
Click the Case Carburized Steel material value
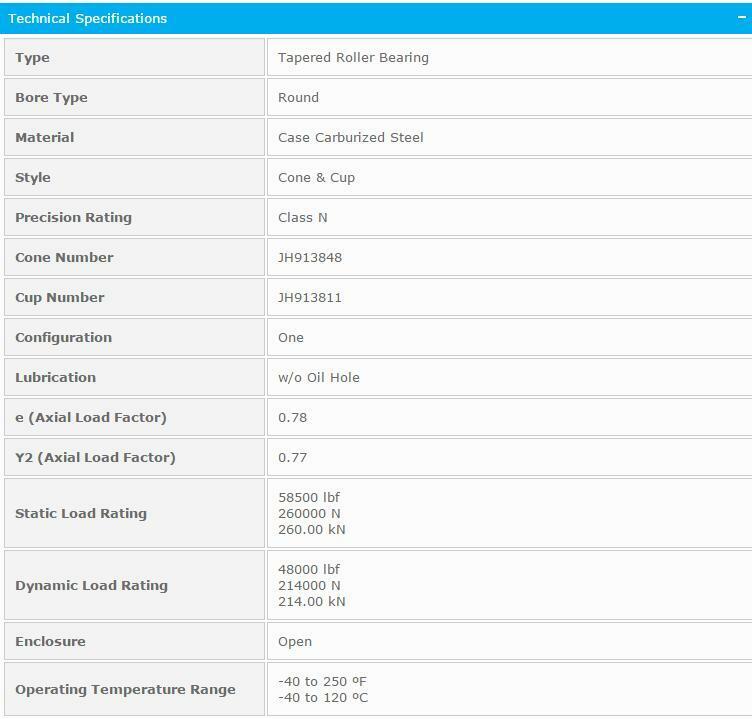tap(350, 138)
